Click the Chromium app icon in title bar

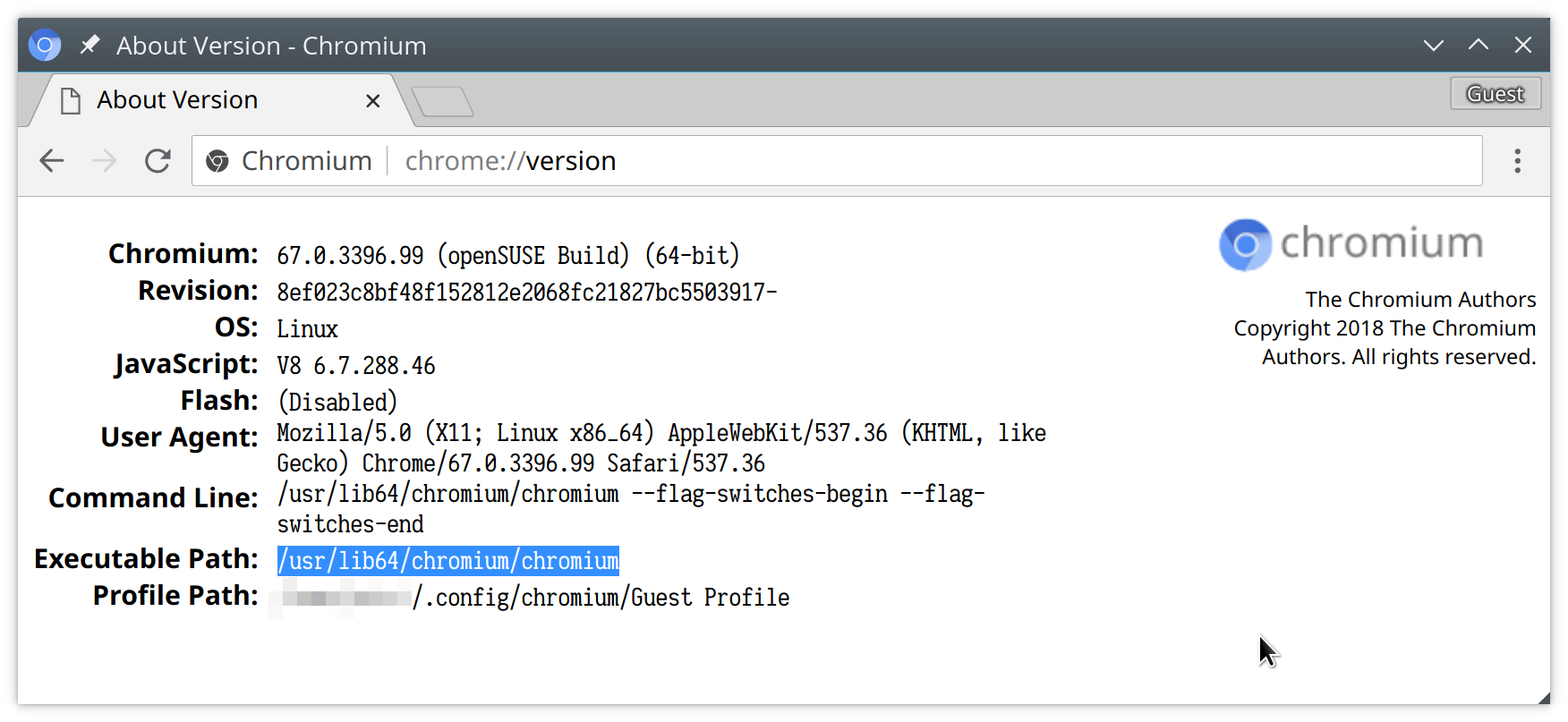click(45, 45)
